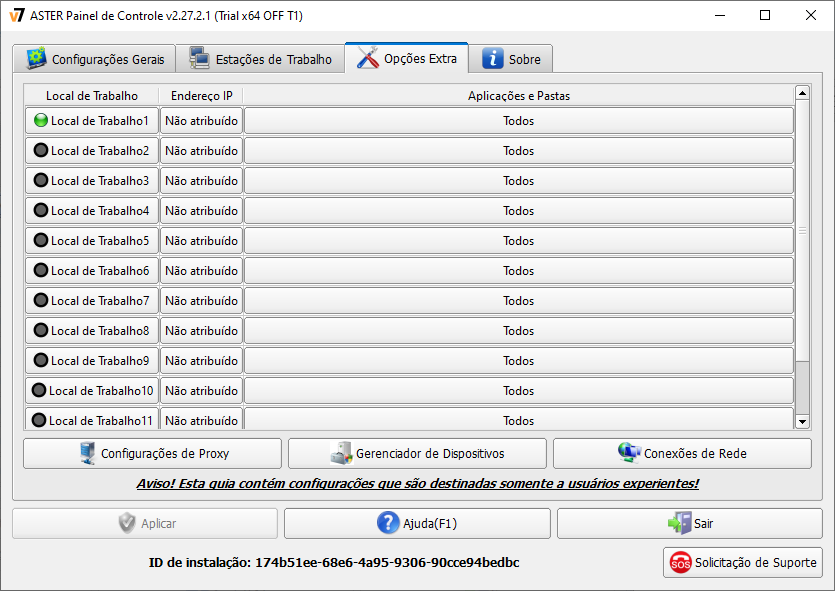Click Não atribuído for Local de Trabalho9
Screen dimensions: 835x591
click(201, 360)
